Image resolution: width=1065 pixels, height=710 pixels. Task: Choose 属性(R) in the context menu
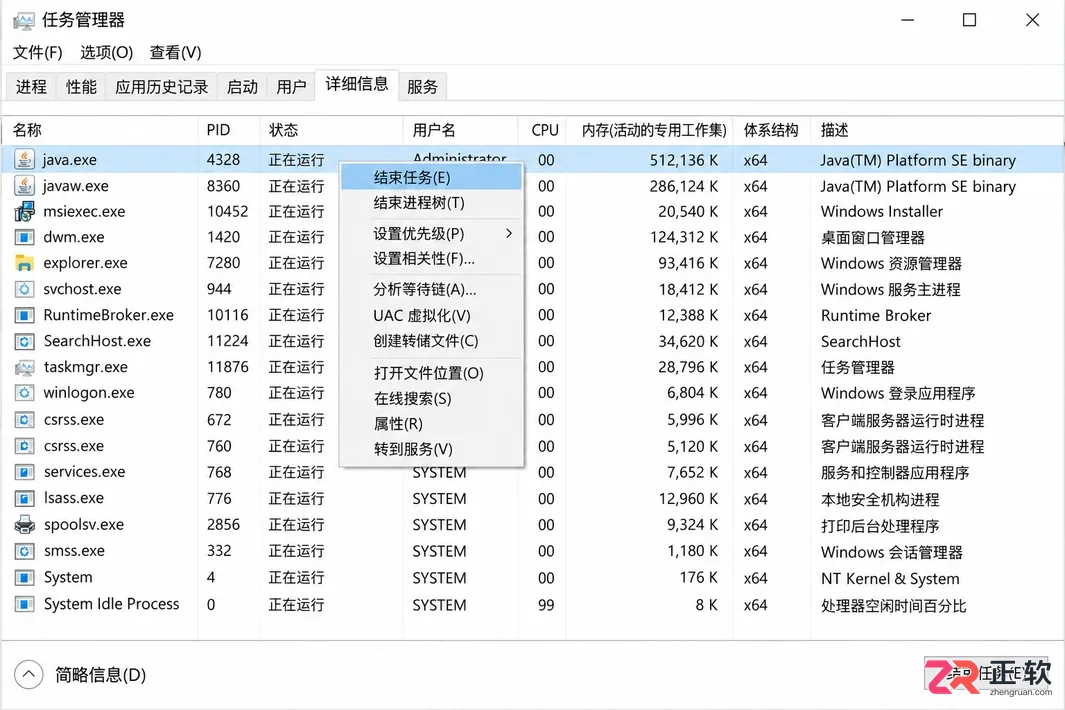click(431, 424)
